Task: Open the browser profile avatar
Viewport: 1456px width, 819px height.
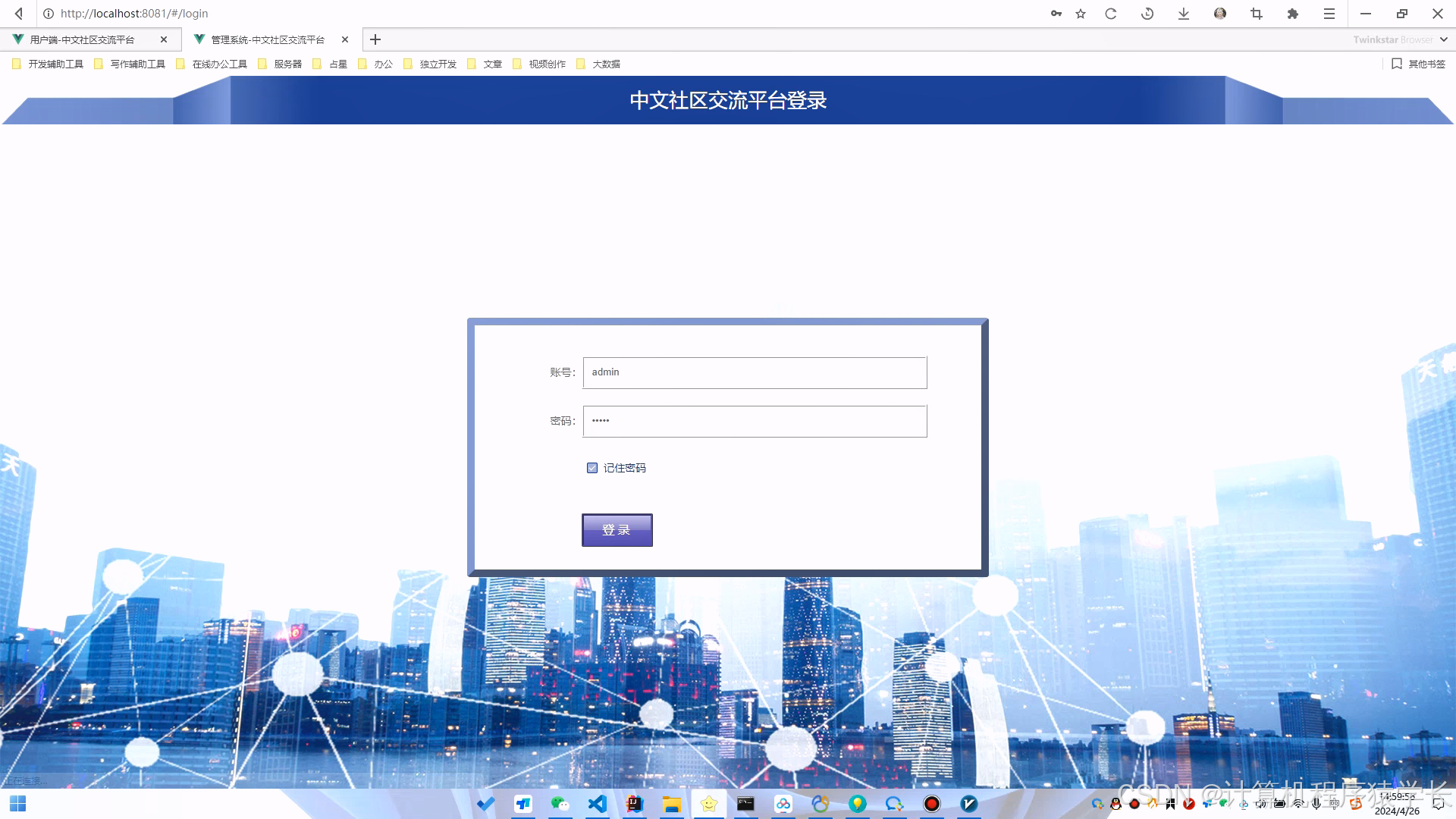Action: 1219,13
